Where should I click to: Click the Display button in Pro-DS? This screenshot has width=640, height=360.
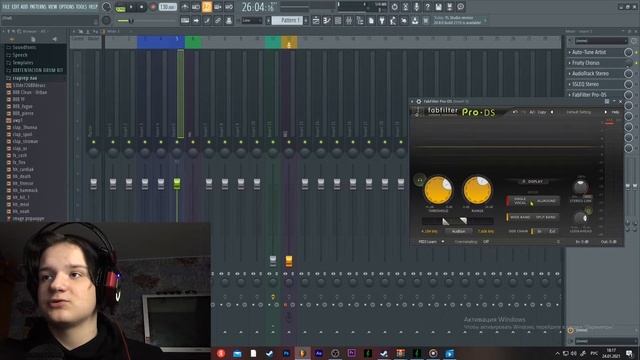[x=533, y=181]
